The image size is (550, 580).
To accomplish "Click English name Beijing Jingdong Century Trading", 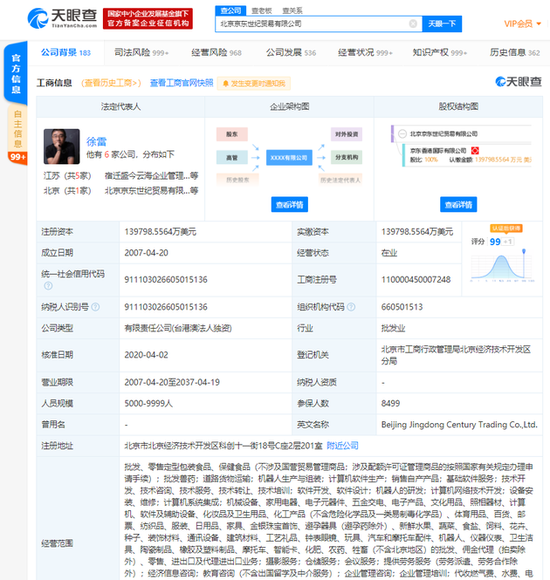I will pyautogui.click(x=459, y=425).
